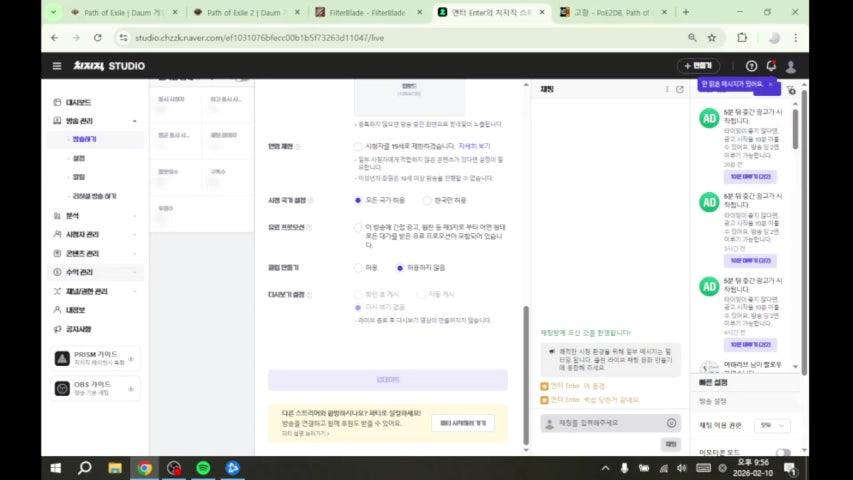Check the 19+ age restriction option

pyautogui.click(x=357, y=146)
